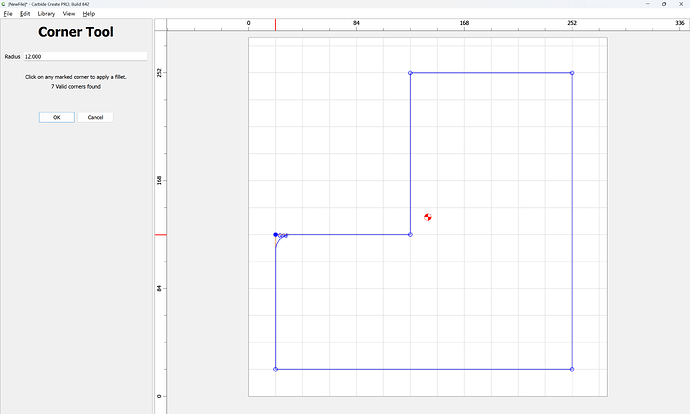The height and width of the screenshot is (414, 690).
Task: Click the 'Corner Tool' heading
Action: [76, 32]
